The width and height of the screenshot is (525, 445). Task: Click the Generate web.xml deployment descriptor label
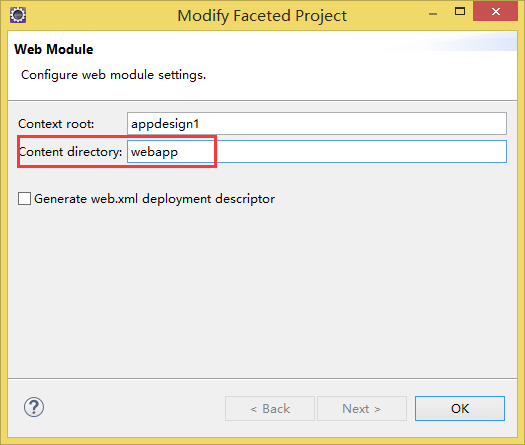[154, 199]
